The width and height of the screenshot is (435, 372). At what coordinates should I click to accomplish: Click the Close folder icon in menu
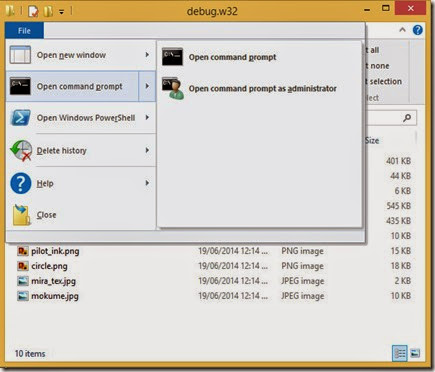(x=21, y=215)
